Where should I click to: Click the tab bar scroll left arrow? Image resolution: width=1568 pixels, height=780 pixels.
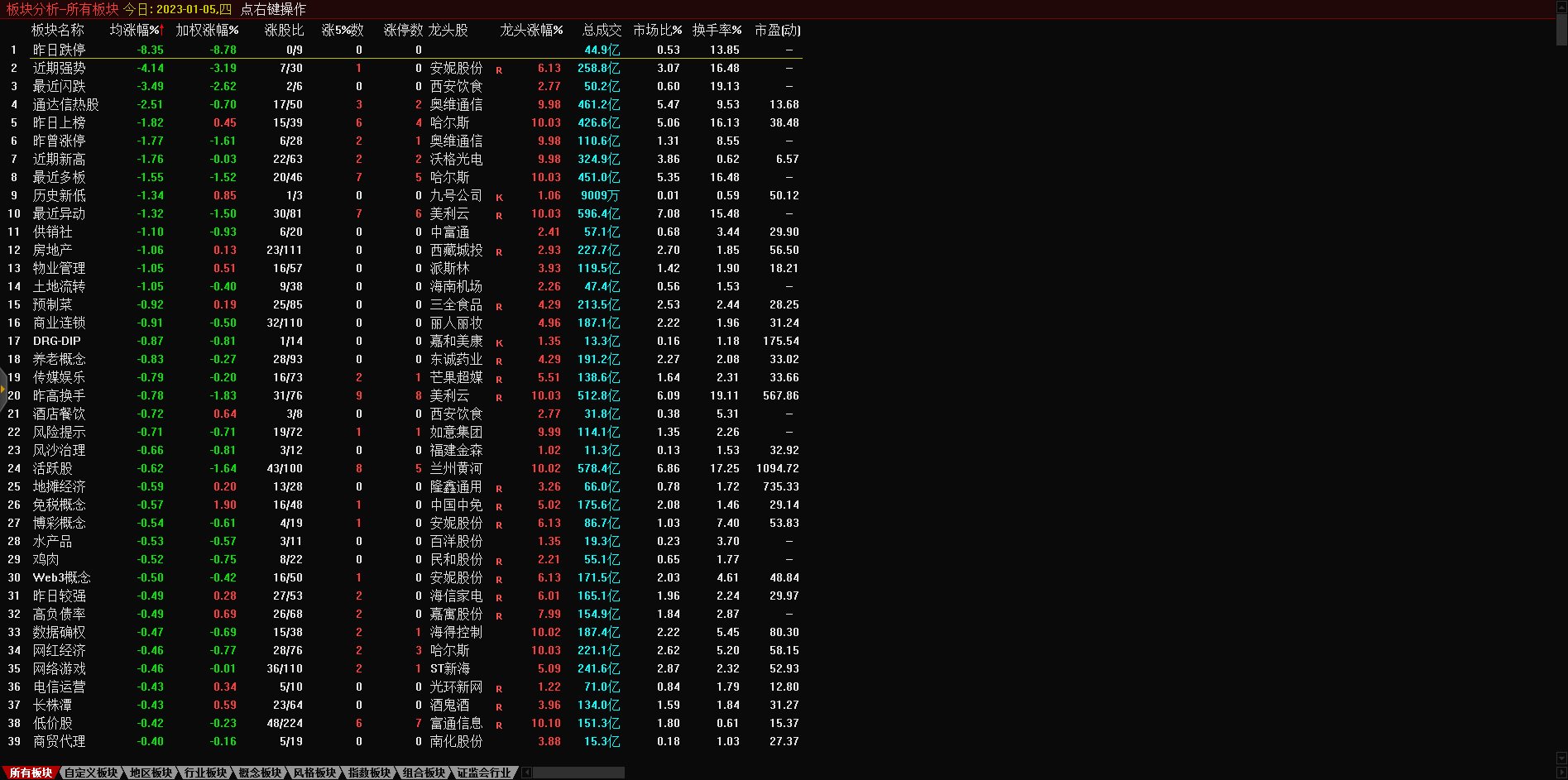[526, 773]
